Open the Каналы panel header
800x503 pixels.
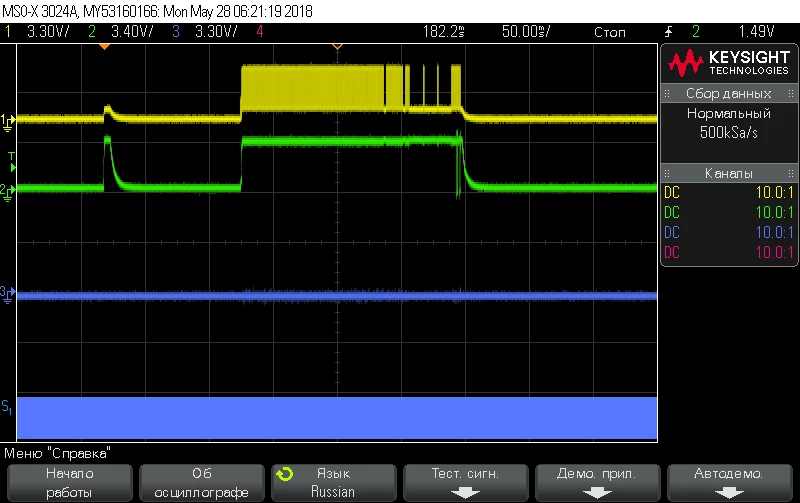tap(729, 173)
